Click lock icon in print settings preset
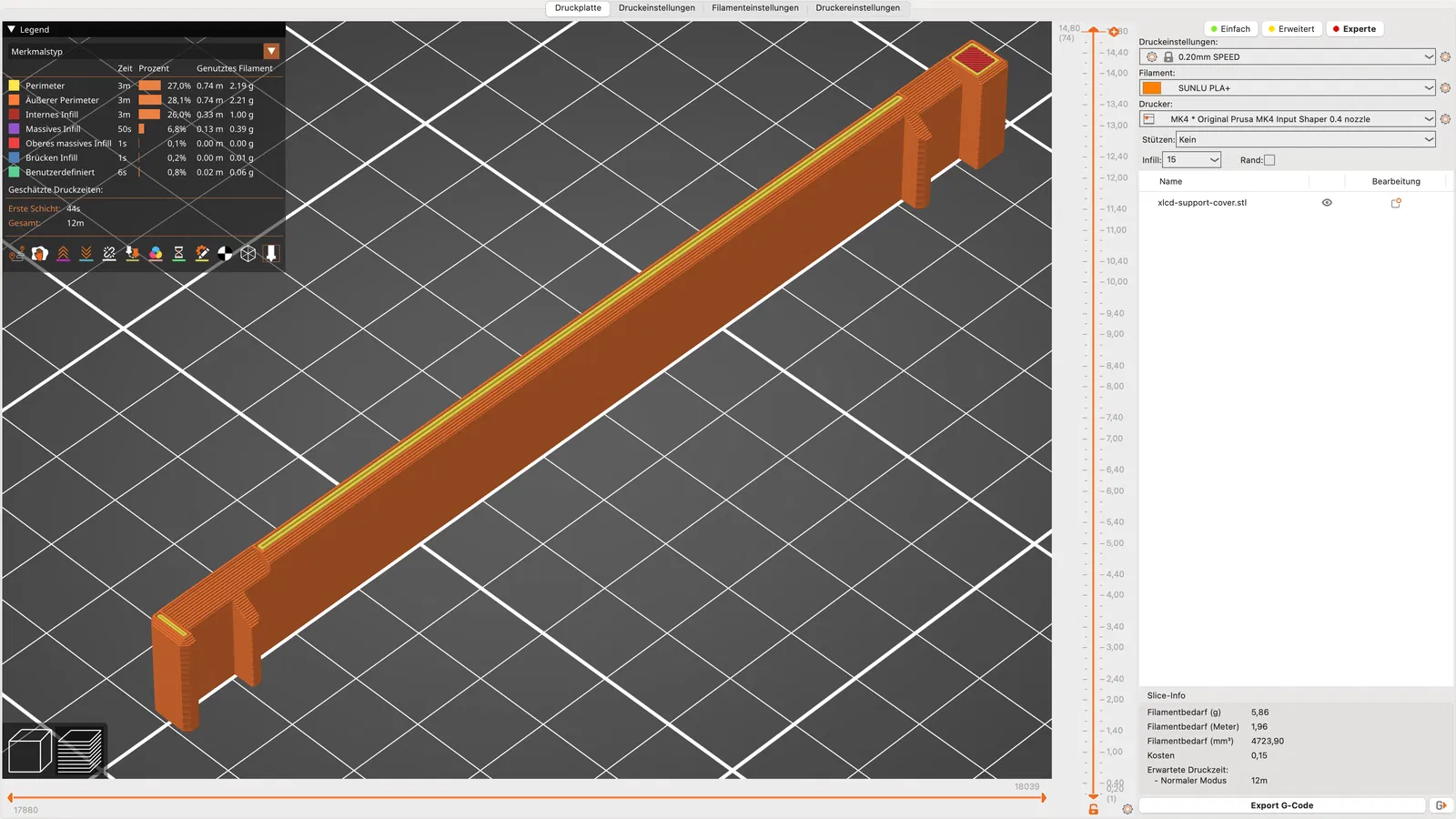The image size is (1456, 819). tap(1168, 56)
